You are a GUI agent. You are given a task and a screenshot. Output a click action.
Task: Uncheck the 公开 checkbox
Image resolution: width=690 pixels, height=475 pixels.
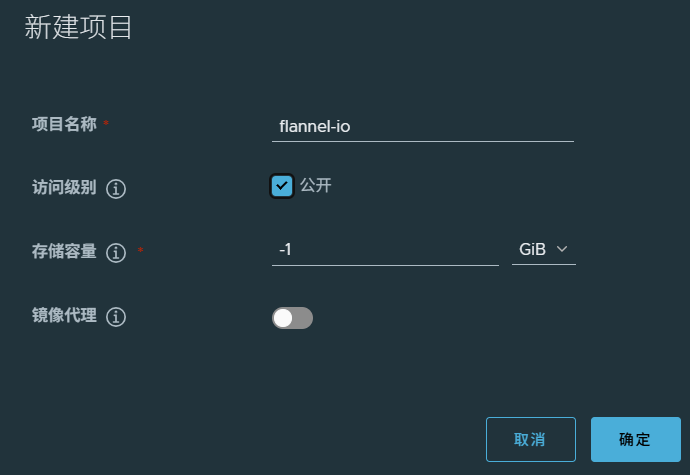[x=282, y=186]
